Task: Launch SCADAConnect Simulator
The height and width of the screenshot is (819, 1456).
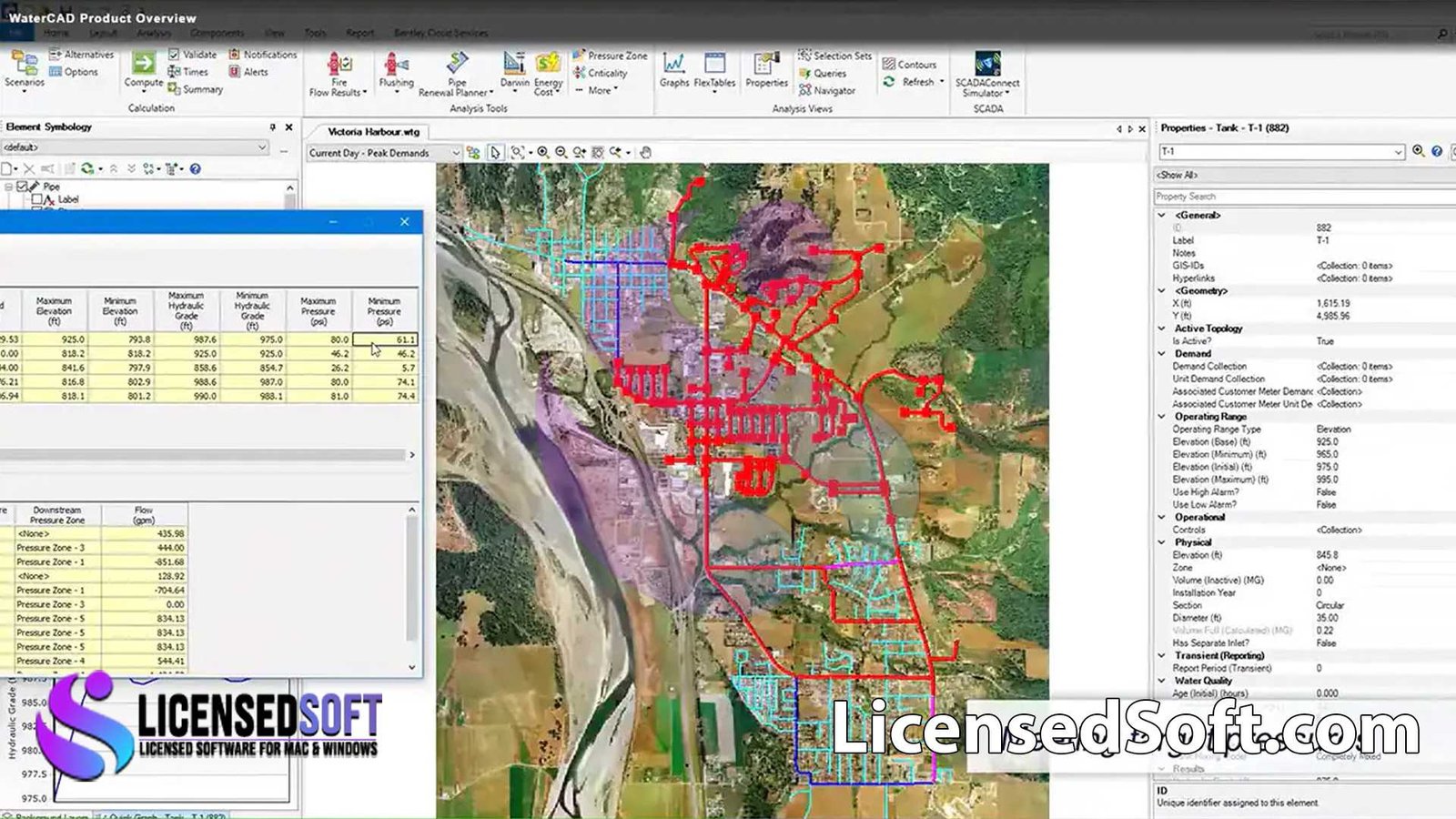Action: (x=987, y=74)
